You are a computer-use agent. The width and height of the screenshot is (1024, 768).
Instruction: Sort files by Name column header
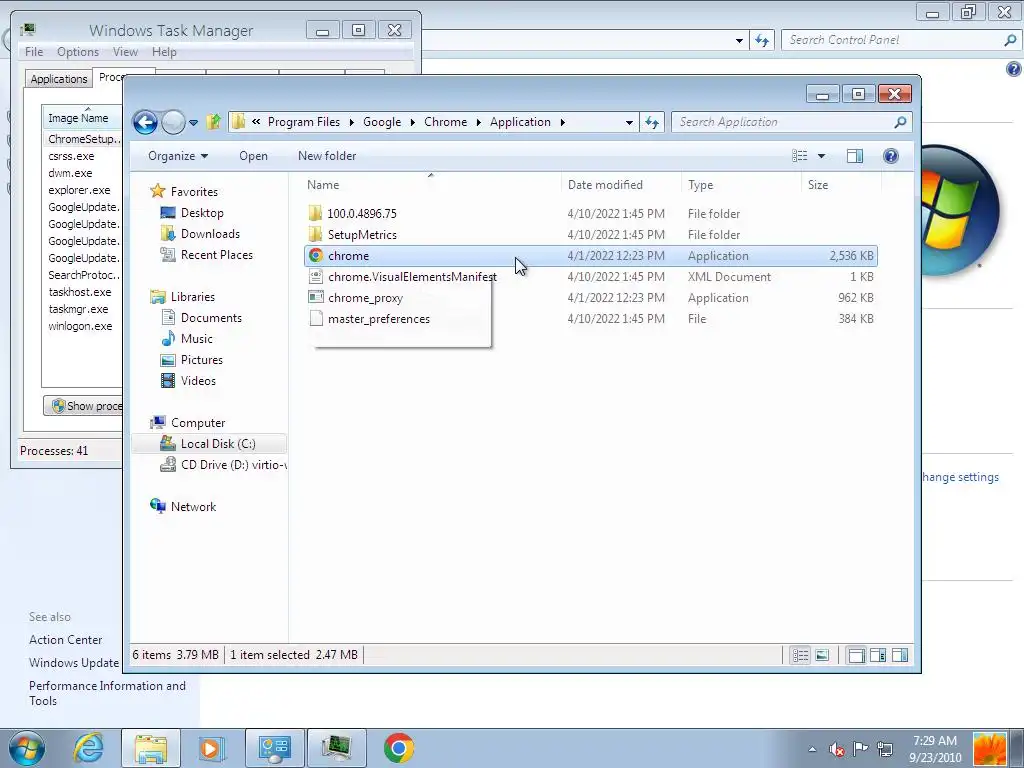(431, 185)
